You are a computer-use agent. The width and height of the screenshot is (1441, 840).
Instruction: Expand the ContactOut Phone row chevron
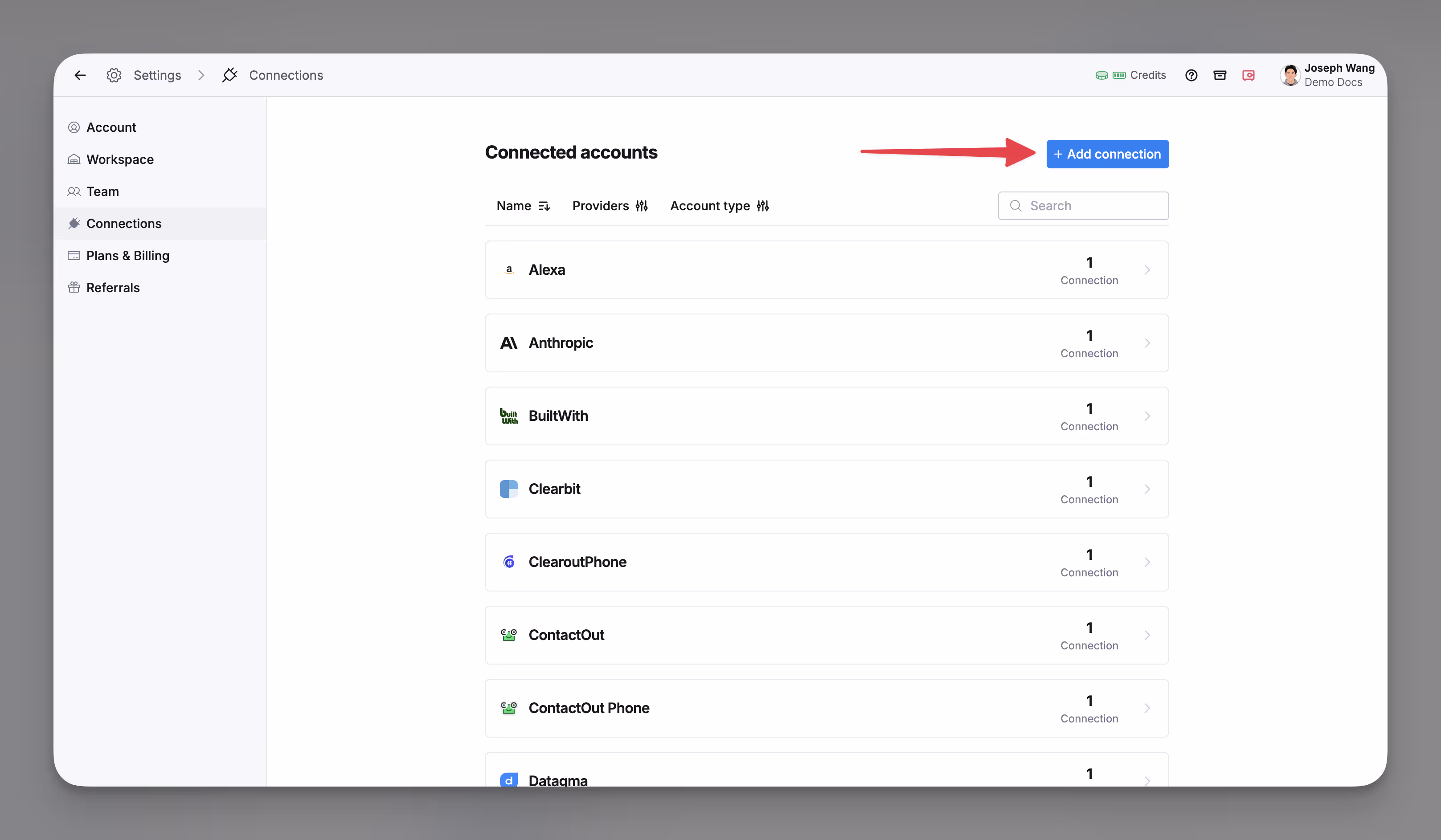[x=1147, y=708]
